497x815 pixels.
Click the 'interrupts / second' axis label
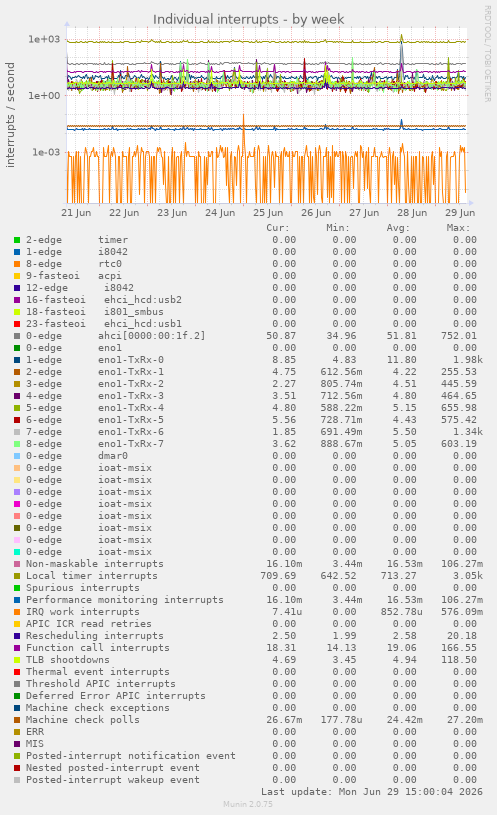pyautogui.click(x=10, y=115)
